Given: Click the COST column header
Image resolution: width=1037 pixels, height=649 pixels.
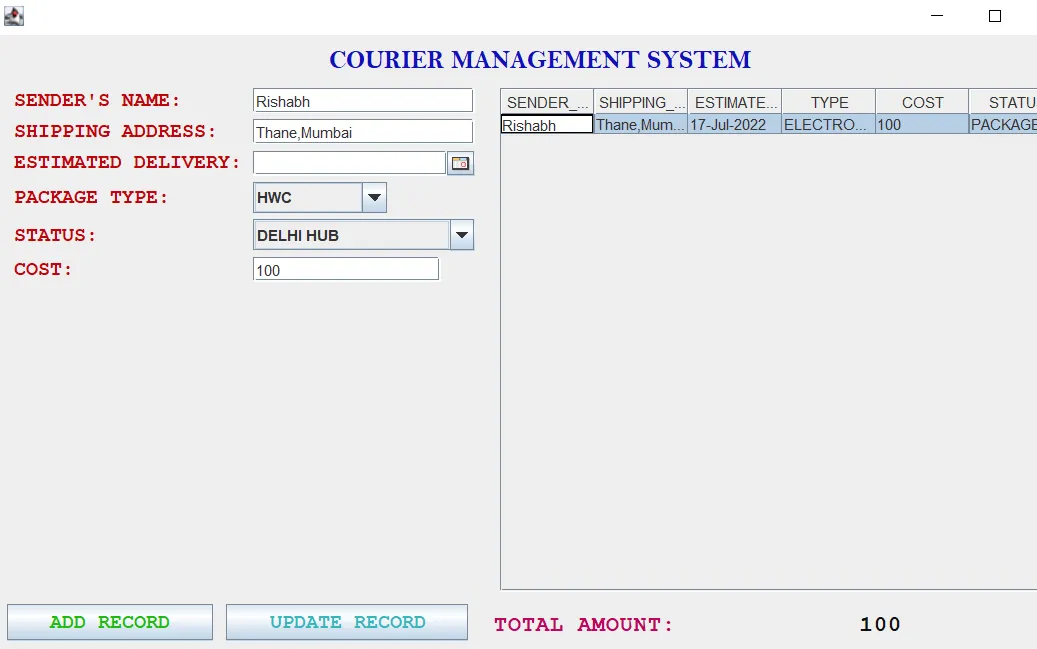Looking at the screenshot, I should coord(921,101).
